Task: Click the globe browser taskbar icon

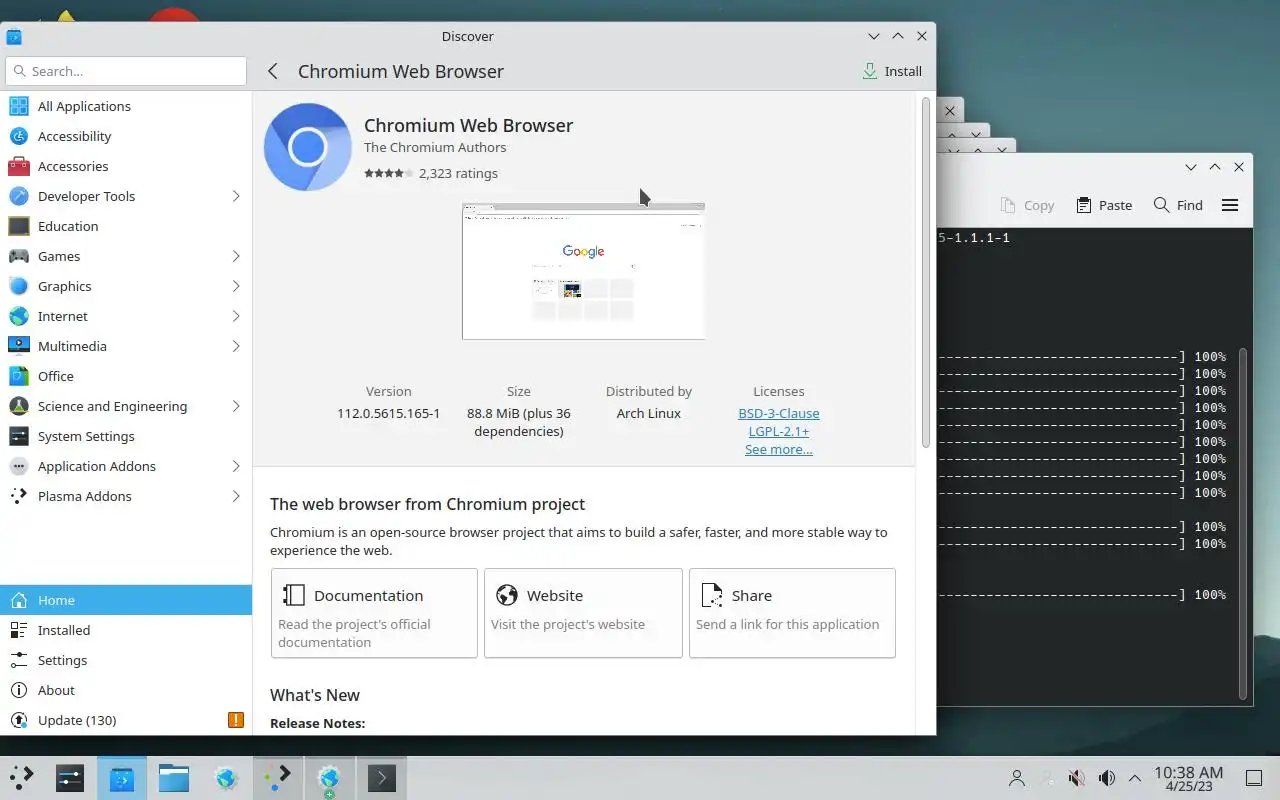Action: coord(226,777)
